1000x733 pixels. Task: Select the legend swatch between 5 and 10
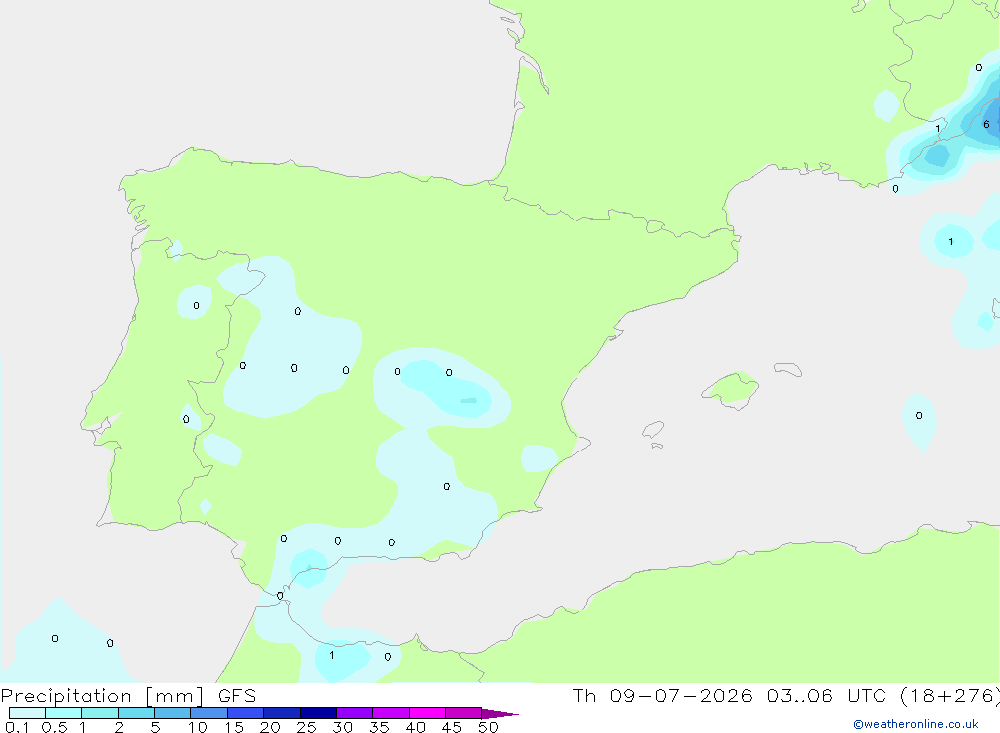[172, 713]
